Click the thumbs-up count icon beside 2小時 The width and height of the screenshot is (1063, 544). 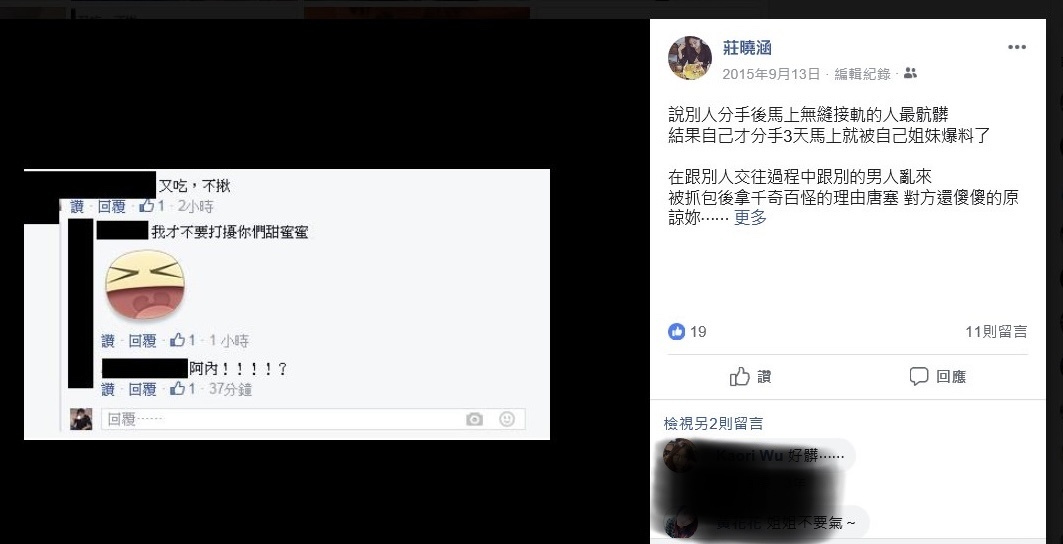tap(151, 206)
